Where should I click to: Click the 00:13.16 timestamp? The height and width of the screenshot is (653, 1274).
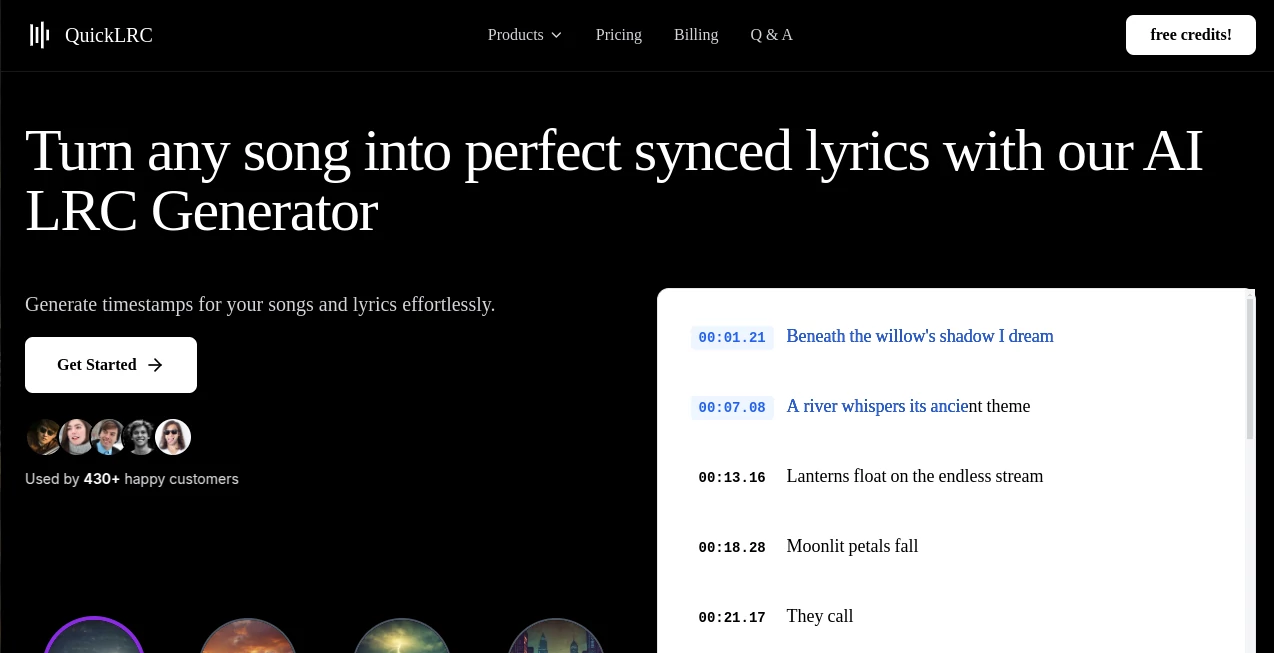click(732, 478)
